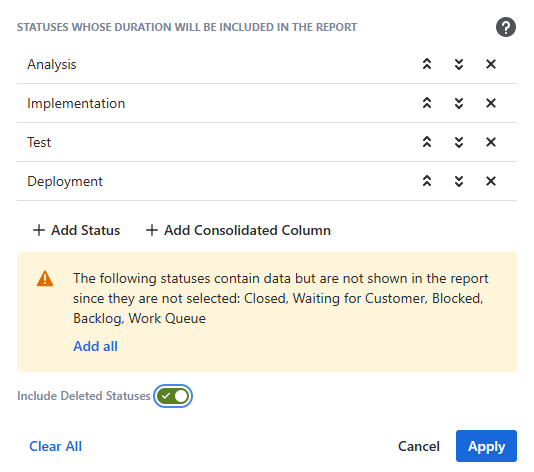
Task: Move Implementation status up
Action: (x=427, y=103)
